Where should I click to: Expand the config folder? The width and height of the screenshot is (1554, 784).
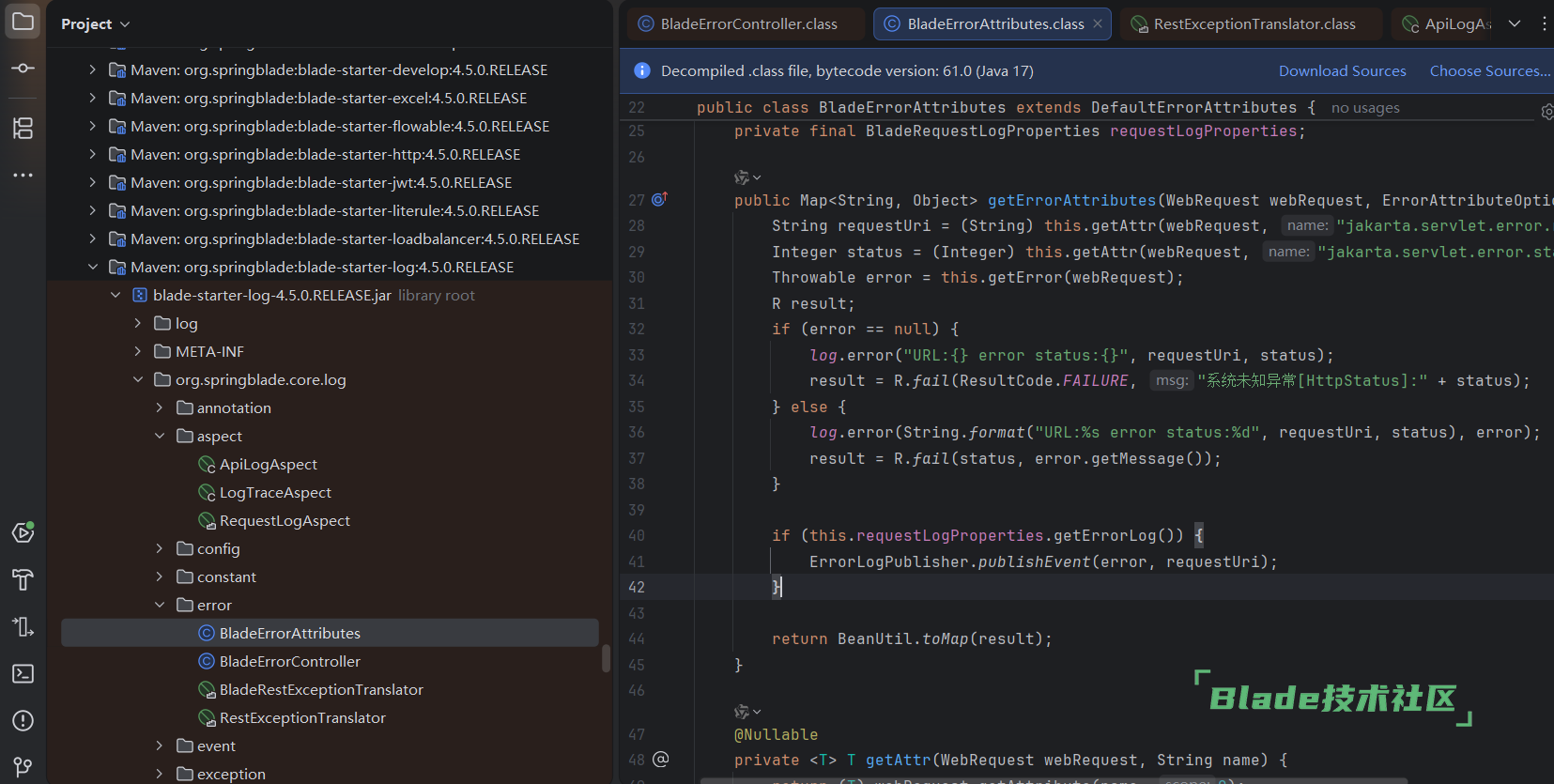point(160,548)
